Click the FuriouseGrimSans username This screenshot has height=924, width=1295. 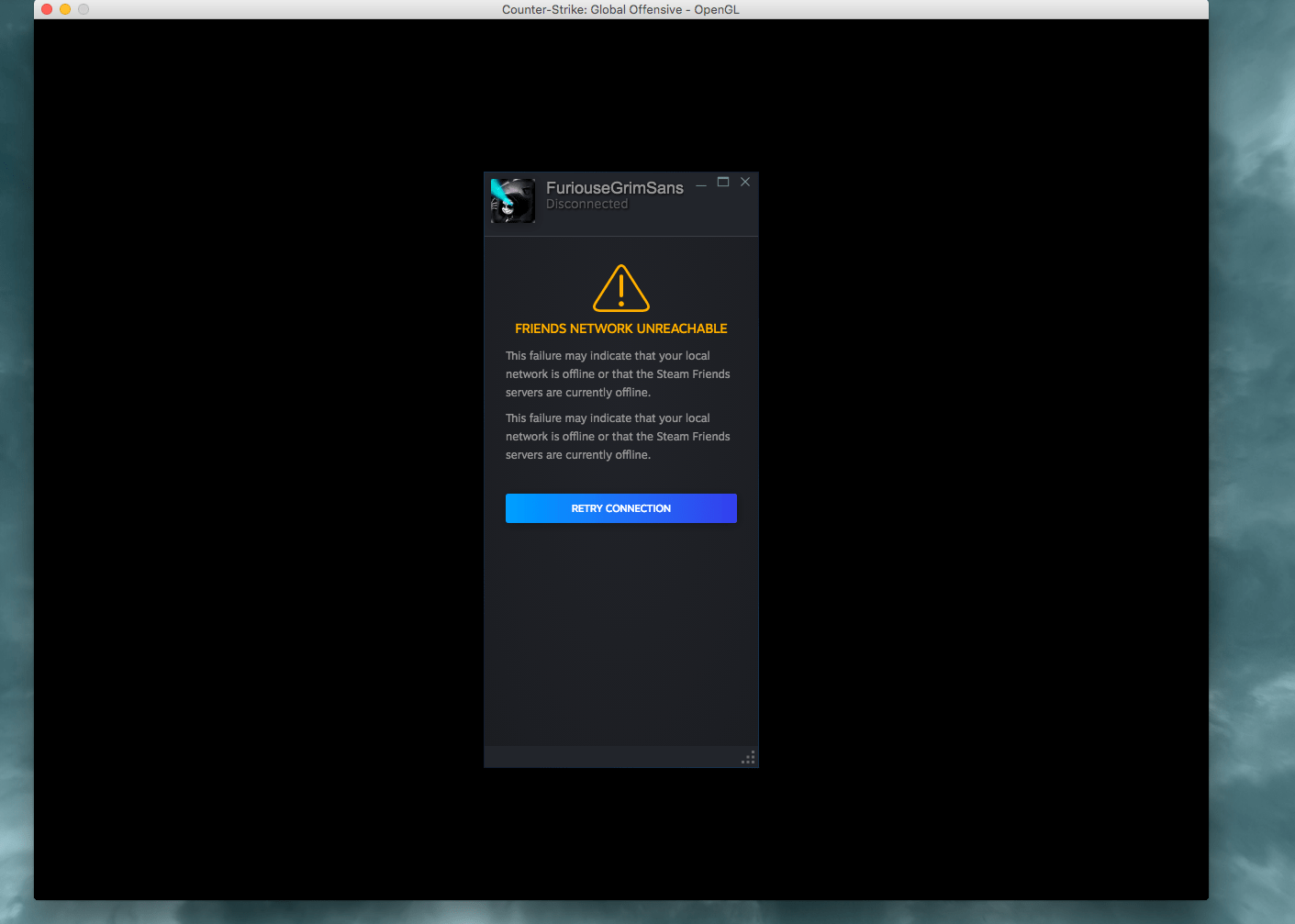[x=615, y=188]
